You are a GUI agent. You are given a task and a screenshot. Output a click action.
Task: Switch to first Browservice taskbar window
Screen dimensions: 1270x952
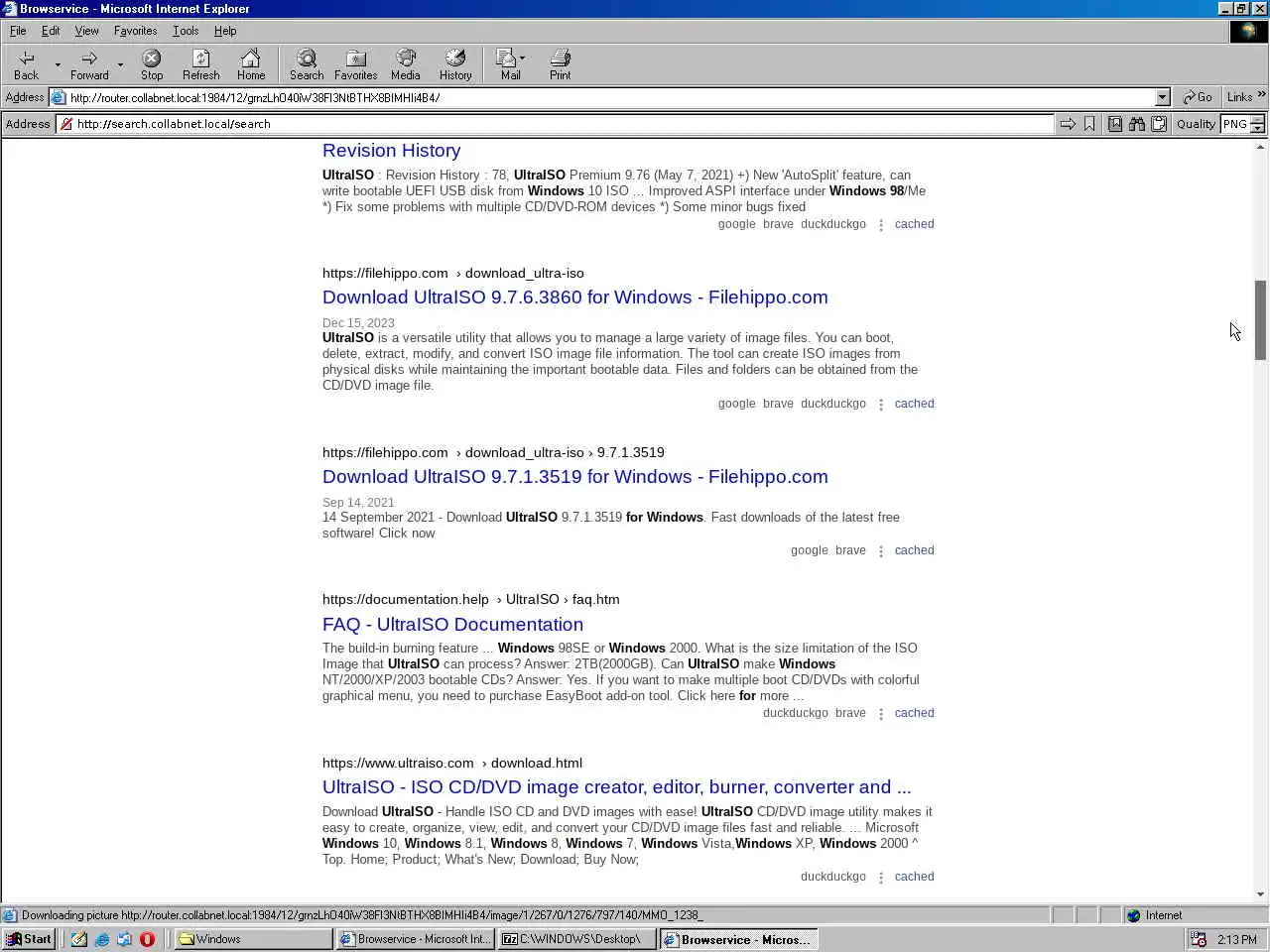click(416, 939)
